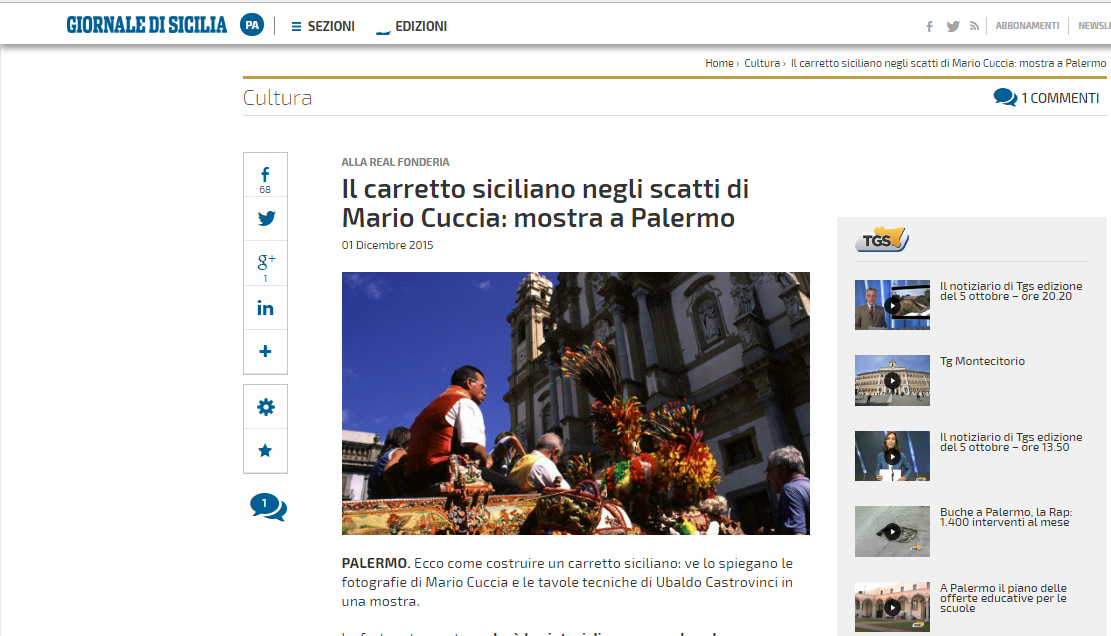Open more sharing options plus icon
The height and width of the screenshot is (636, 1111).
[265, 351]
